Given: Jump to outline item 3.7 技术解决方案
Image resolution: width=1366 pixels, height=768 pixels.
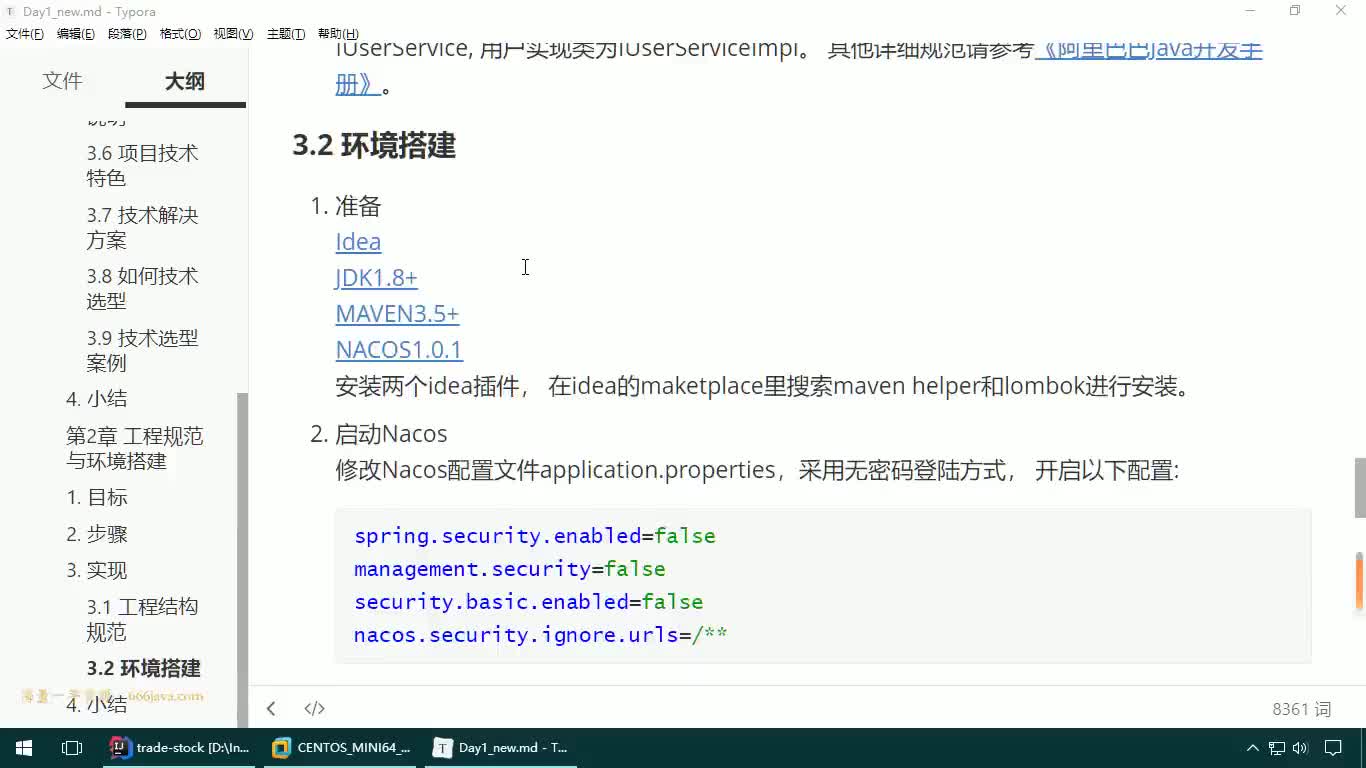Looking at the screenshot, I should [142, 227].
